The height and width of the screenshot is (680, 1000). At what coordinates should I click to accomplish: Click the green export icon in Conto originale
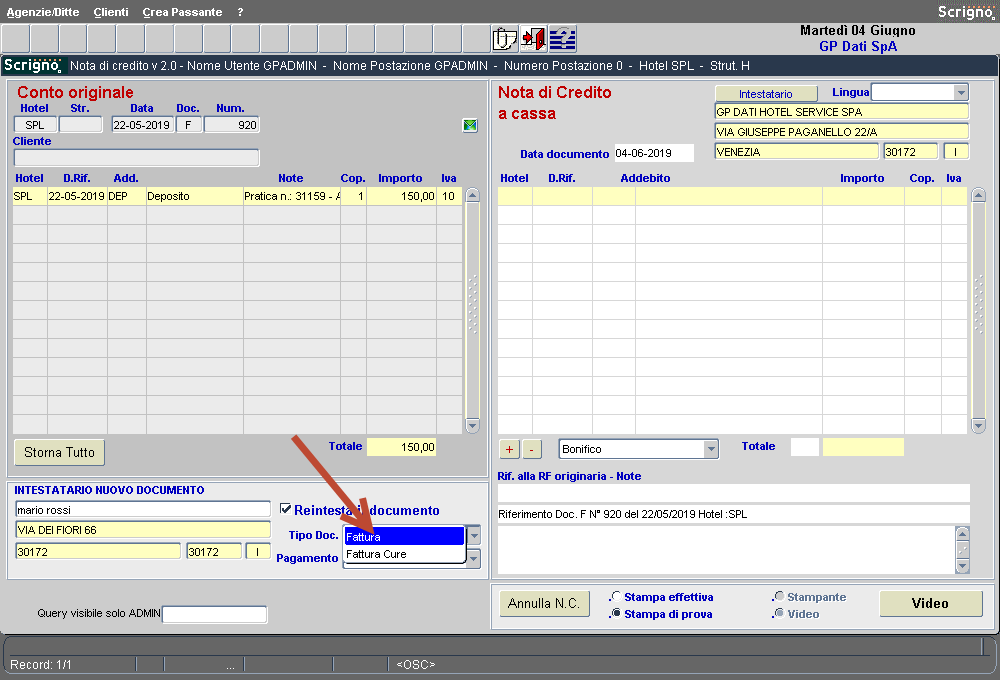coord(469,126)
